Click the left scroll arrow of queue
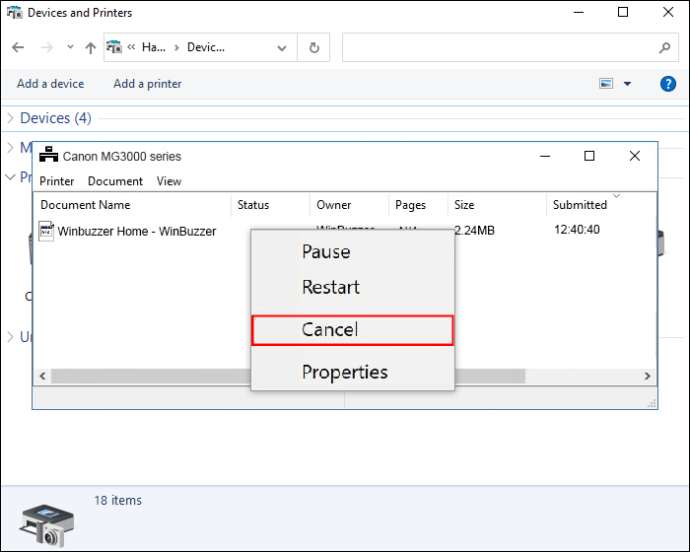This screenshot has height=552, width=690. [42, 376]
